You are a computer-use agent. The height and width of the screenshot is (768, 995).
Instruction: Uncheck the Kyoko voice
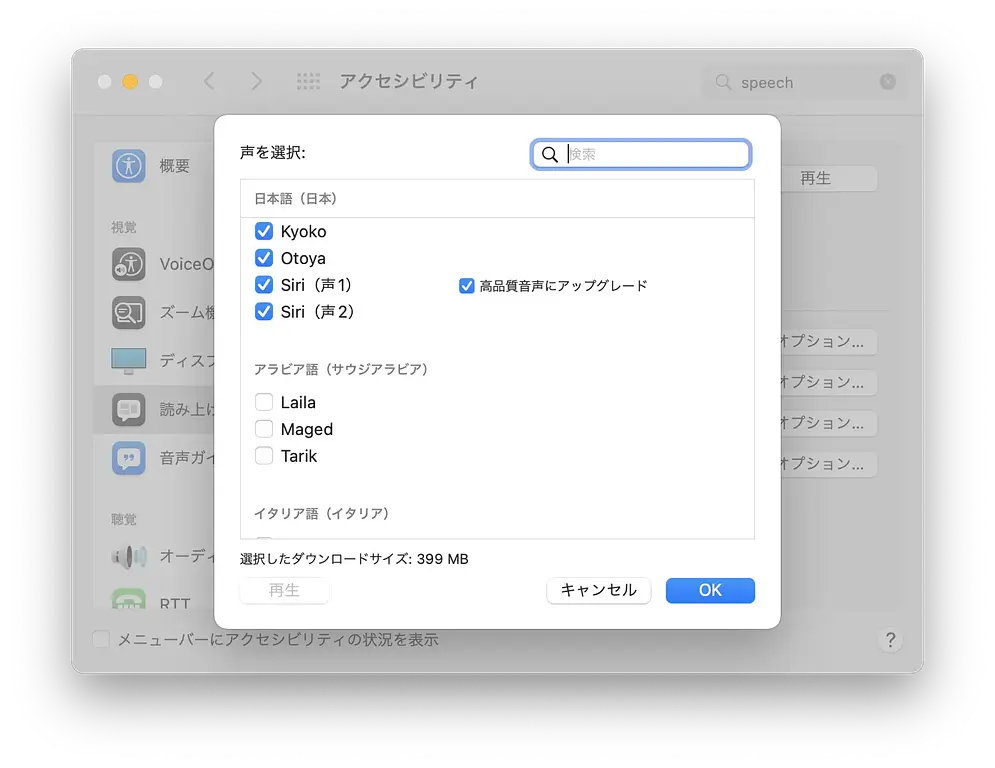click(264, 231)
